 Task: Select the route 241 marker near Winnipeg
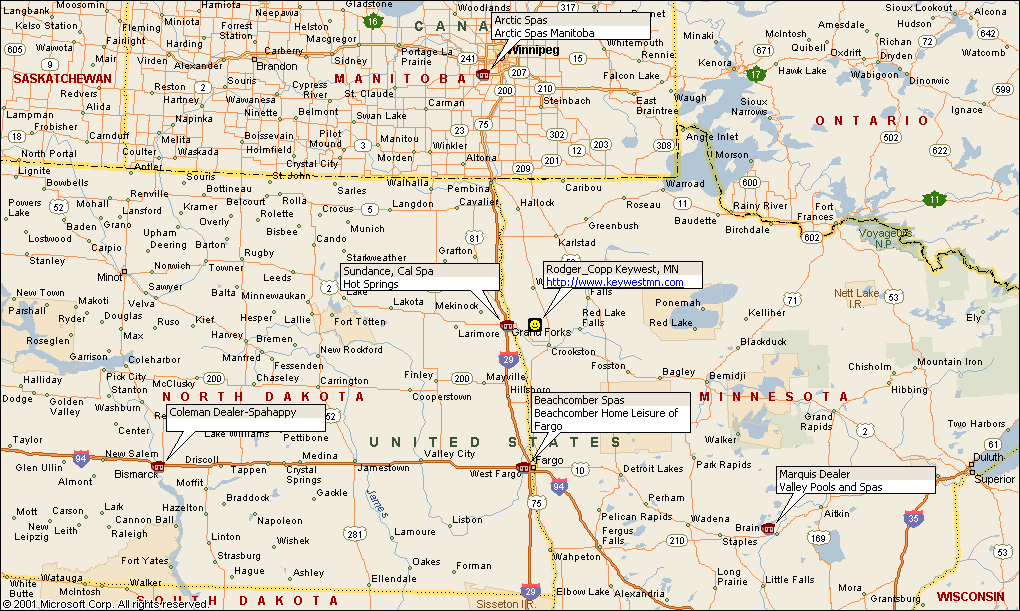(x=468, y=59)
